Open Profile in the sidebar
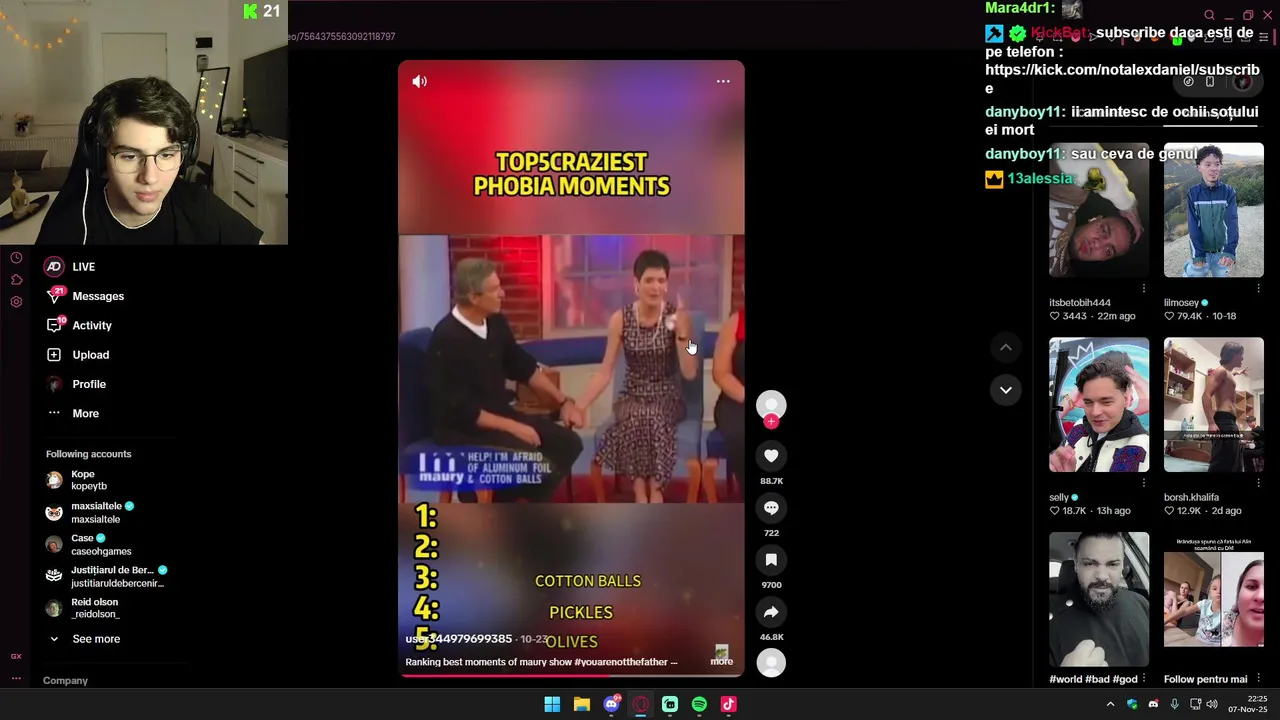Viewport: 1280px width, 720px height. coord(76,384)
